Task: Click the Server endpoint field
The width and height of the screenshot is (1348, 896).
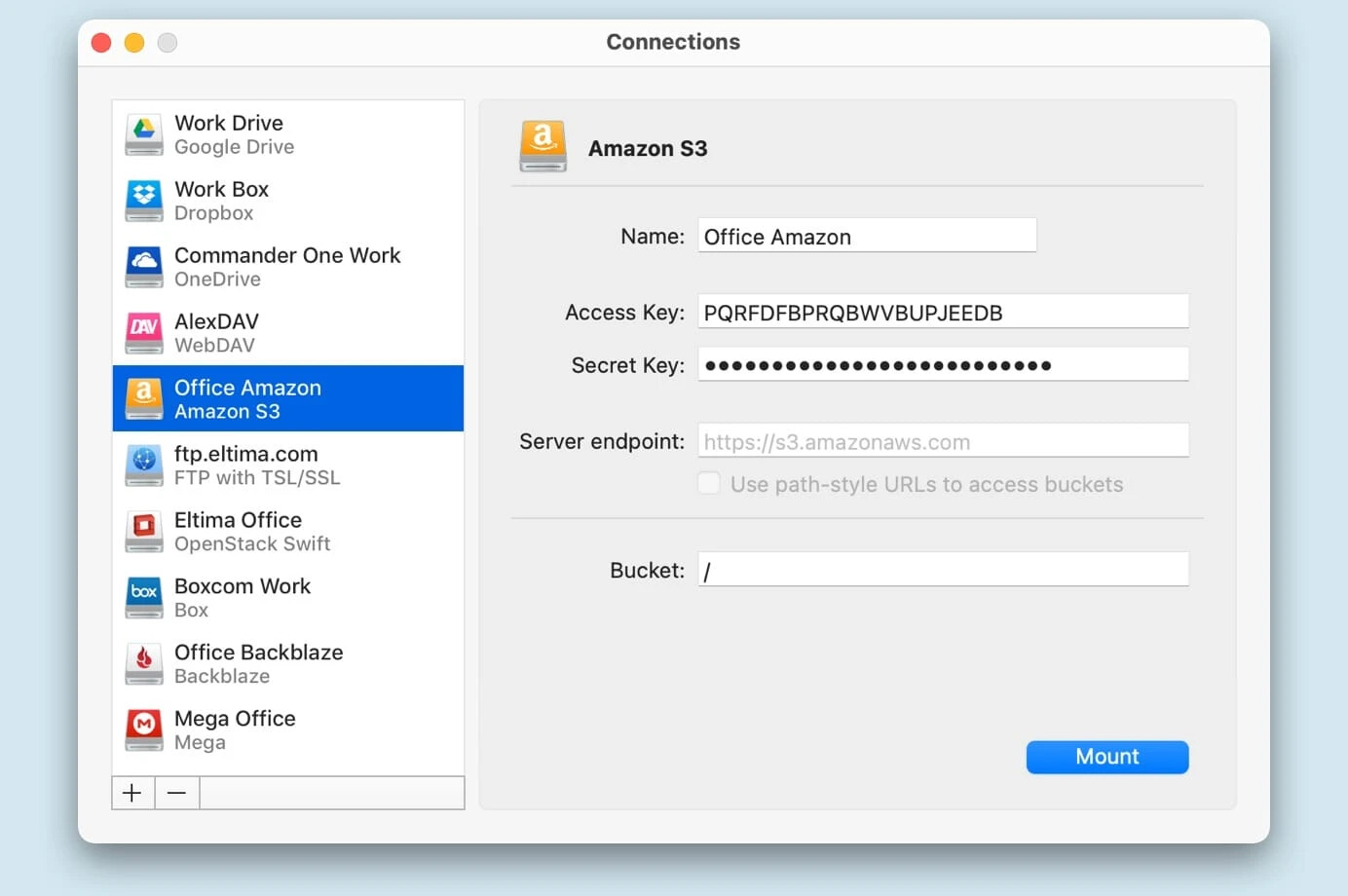Action: pyautogui.click(x=942, y=441)
